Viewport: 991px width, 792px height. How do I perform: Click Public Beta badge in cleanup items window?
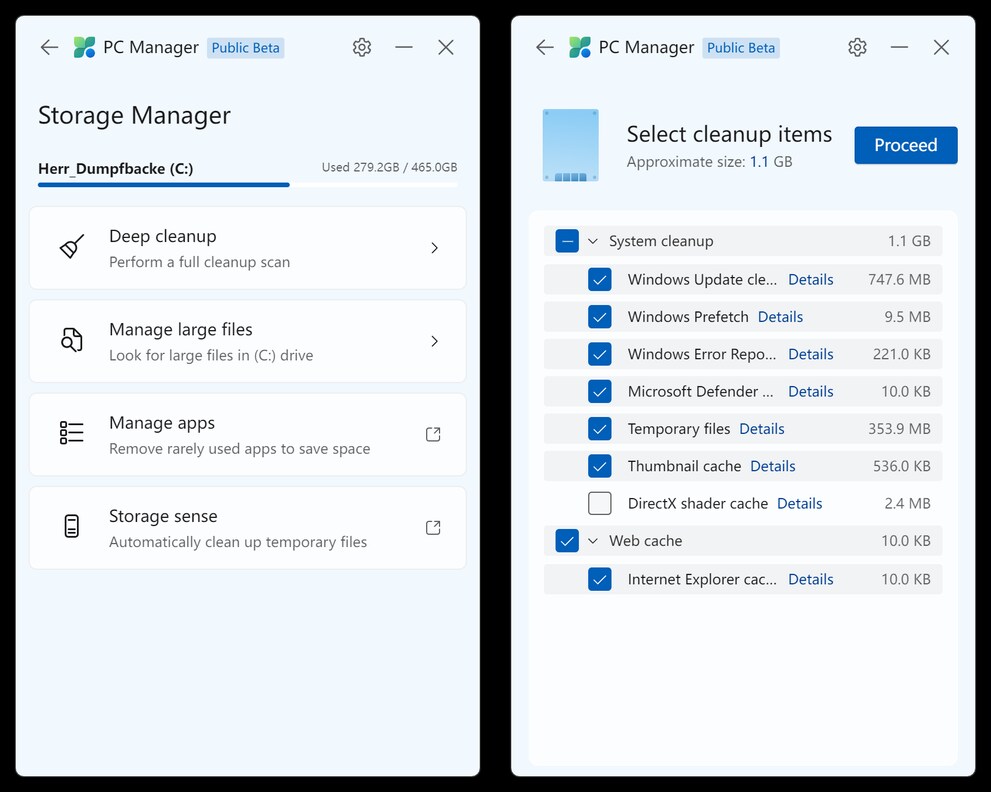(x=741, y=48)
